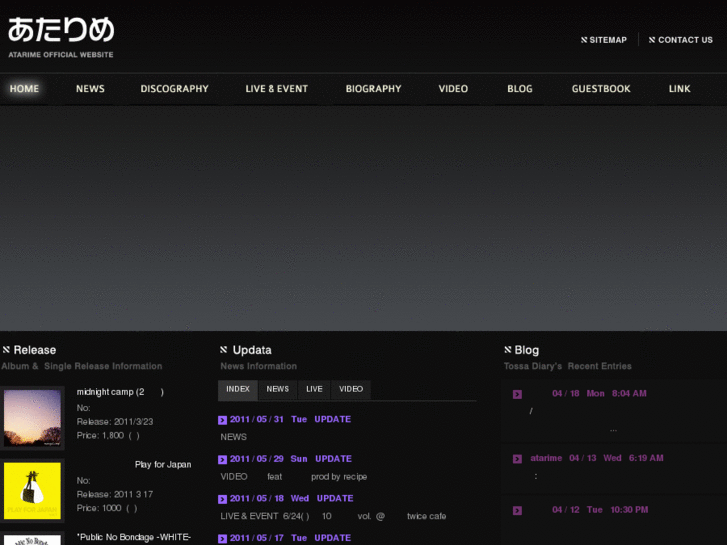The width and height of the screenshot is (727, 545).
Task: Click the purple arrow icon for 2011/05/31 update
Action: [223, 420]
